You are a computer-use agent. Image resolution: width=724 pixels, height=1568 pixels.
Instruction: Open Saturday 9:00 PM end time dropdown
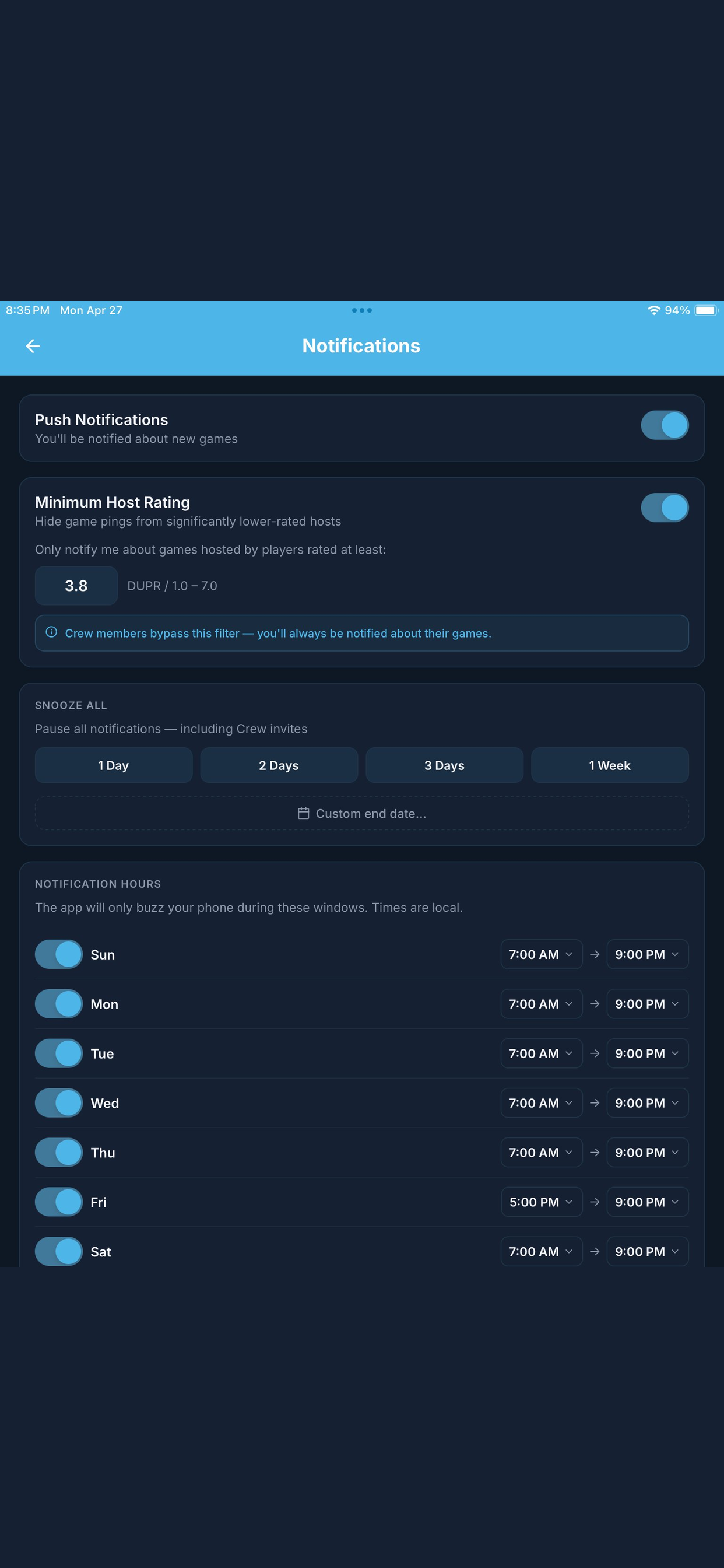click(647, 1251)
